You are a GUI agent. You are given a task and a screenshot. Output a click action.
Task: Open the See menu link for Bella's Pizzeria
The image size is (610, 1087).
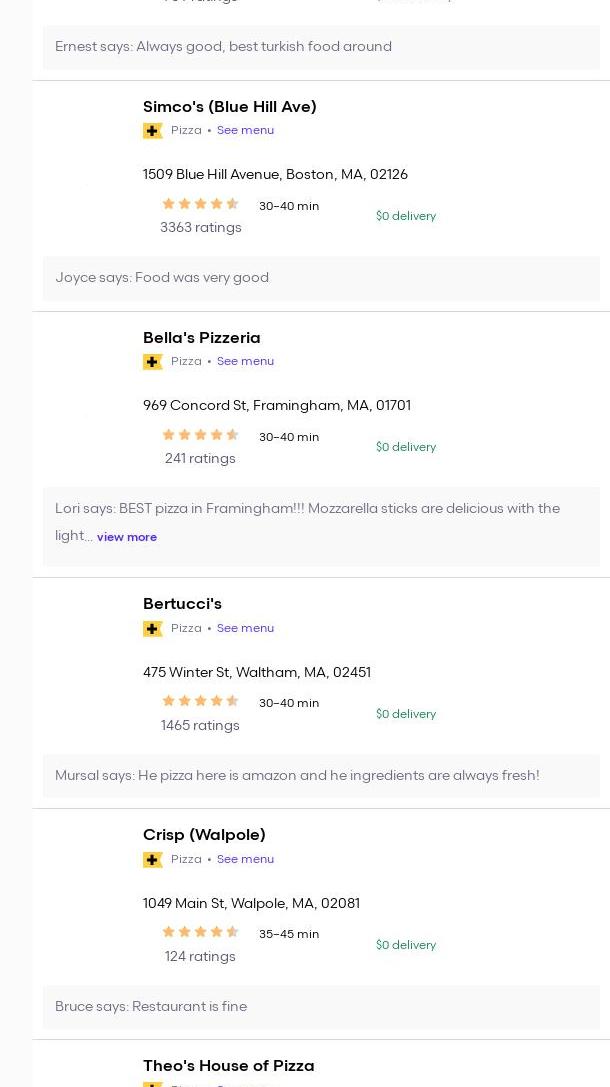click(245, 361)
